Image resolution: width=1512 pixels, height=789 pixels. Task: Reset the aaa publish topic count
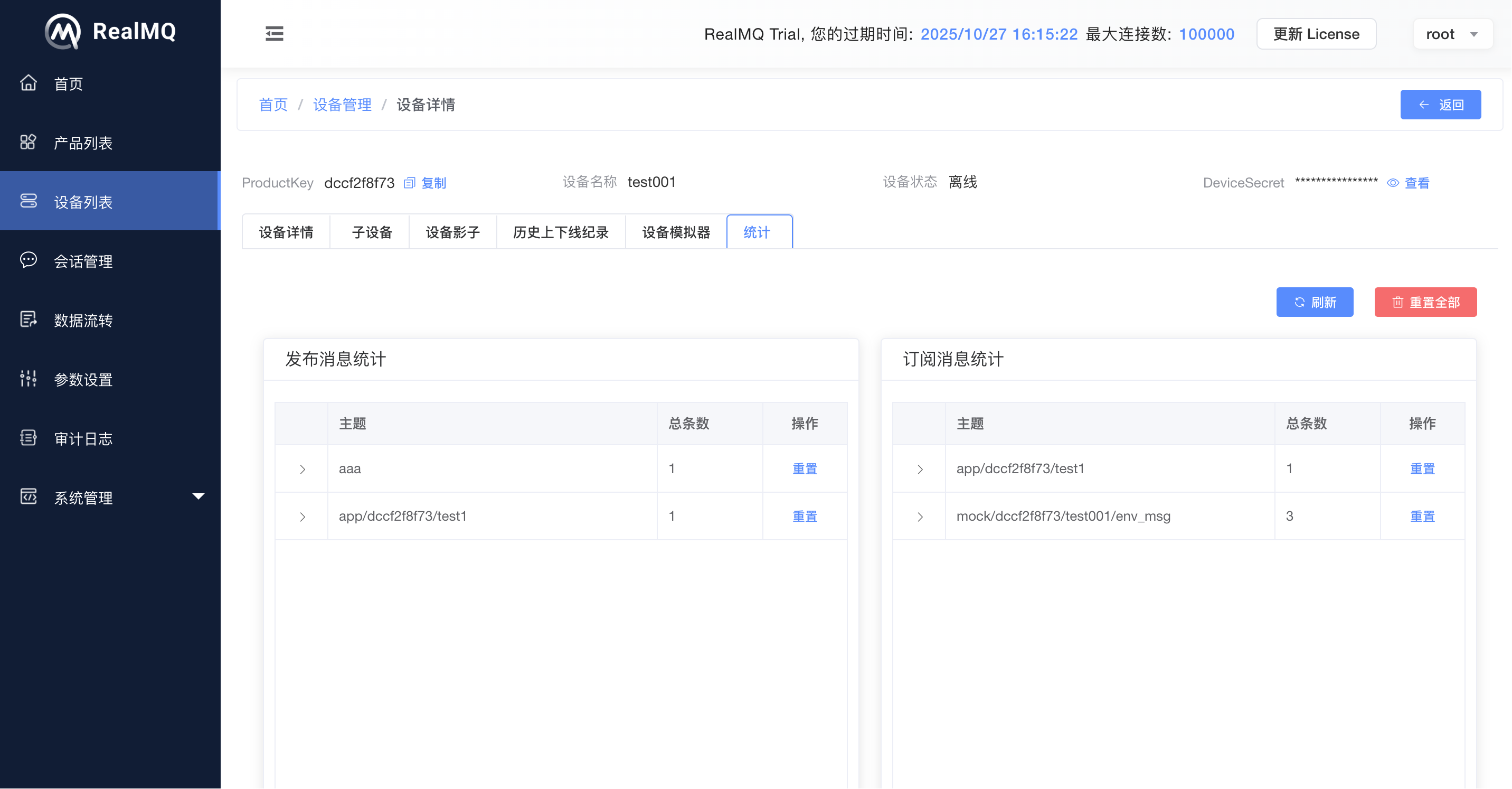click(805, 469)
